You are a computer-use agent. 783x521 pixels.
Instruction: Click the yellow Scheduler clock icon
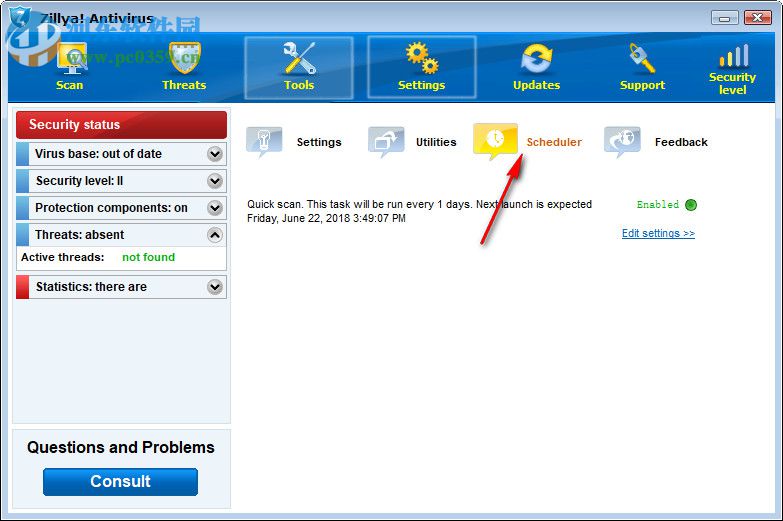tap(495, 141)
